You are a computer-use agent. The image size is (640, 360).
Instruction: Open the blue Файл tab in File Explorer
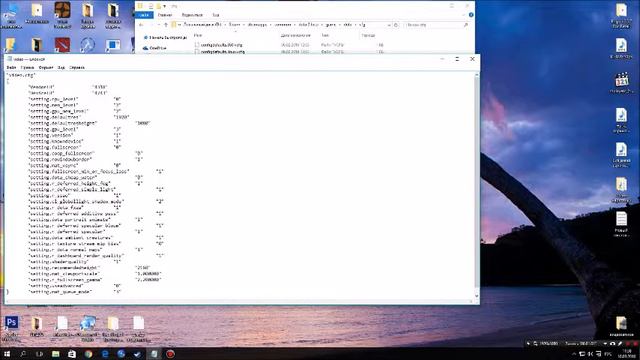pyautogui.click(x=144, y=15)
